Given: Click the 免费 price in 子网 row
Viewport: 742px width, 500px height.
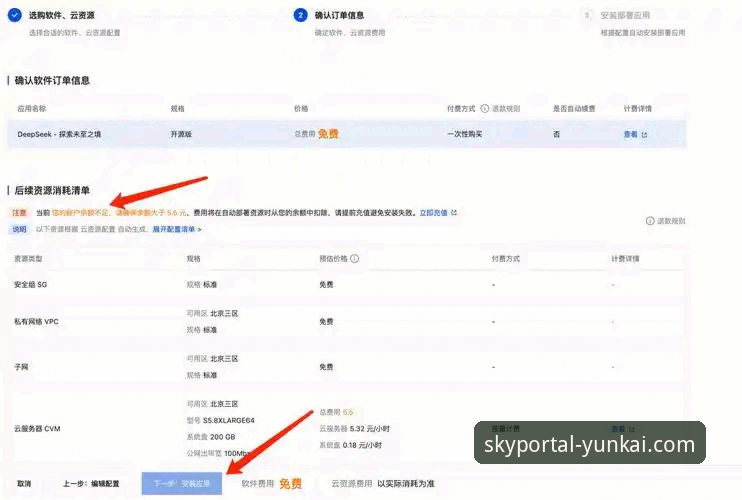Looking at the screenshot, I should pos(326,367).
